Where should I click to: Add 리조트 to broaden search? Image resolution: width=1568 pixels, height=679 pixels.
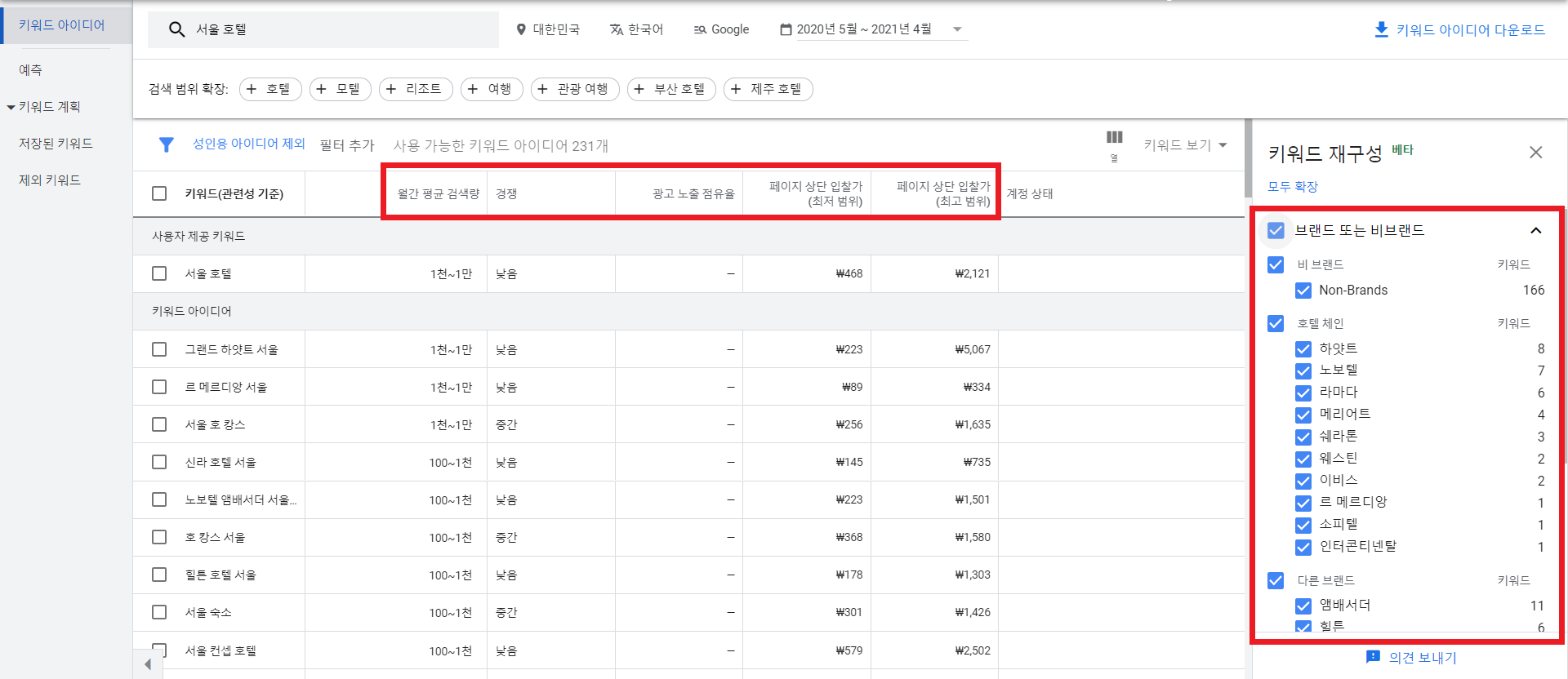pyautogui.click(x=416, y=89)
